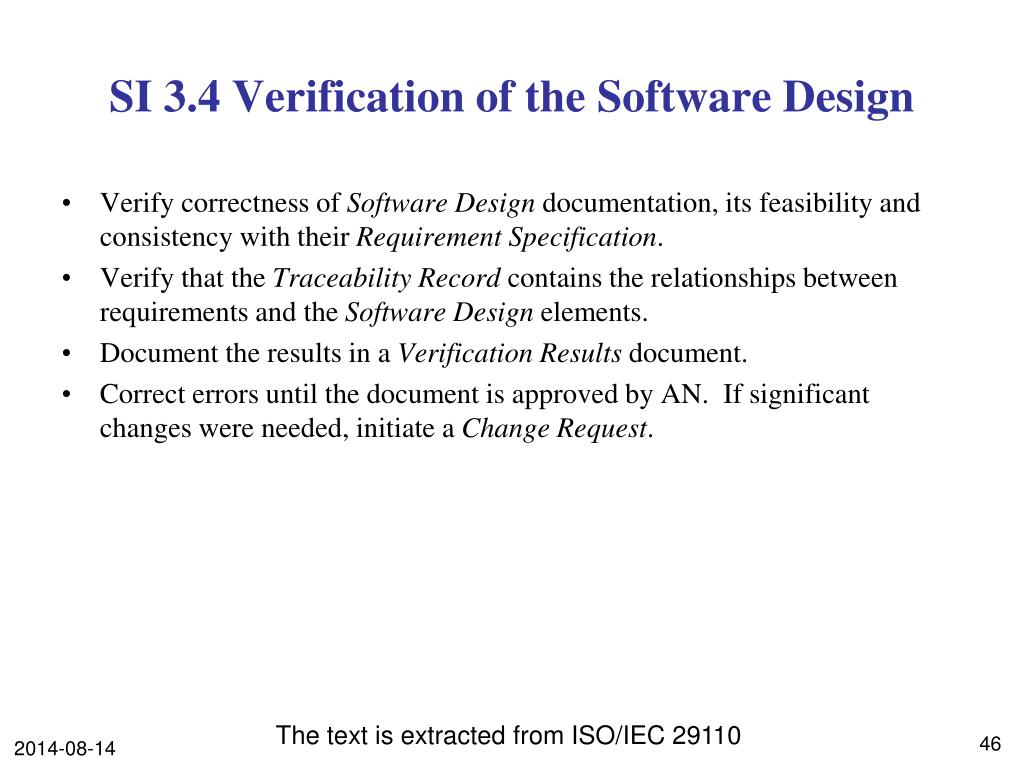Click the italic phrase 'Verification Results'
Image resolution: width=1024 pixels, height=768 pixels.
coord(509,353)
